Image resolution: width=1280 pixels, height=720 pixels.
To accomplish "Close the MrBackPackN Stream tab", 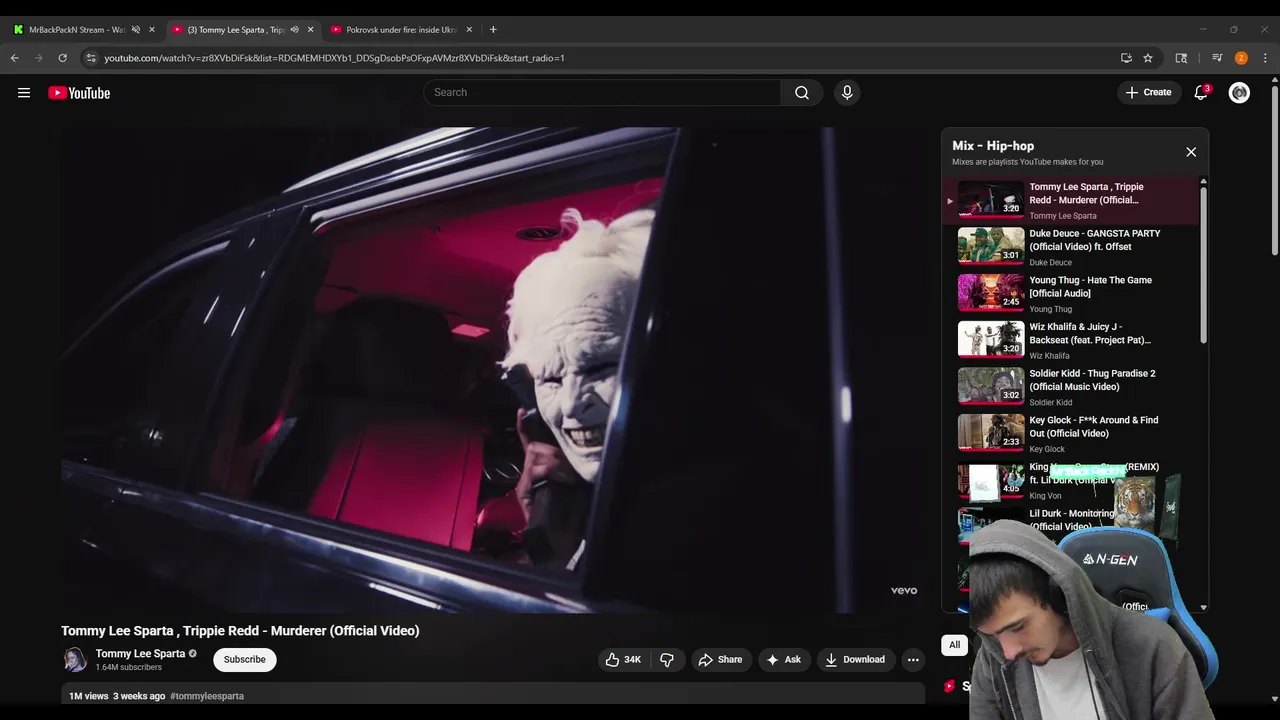I will (x=152, y=30).
